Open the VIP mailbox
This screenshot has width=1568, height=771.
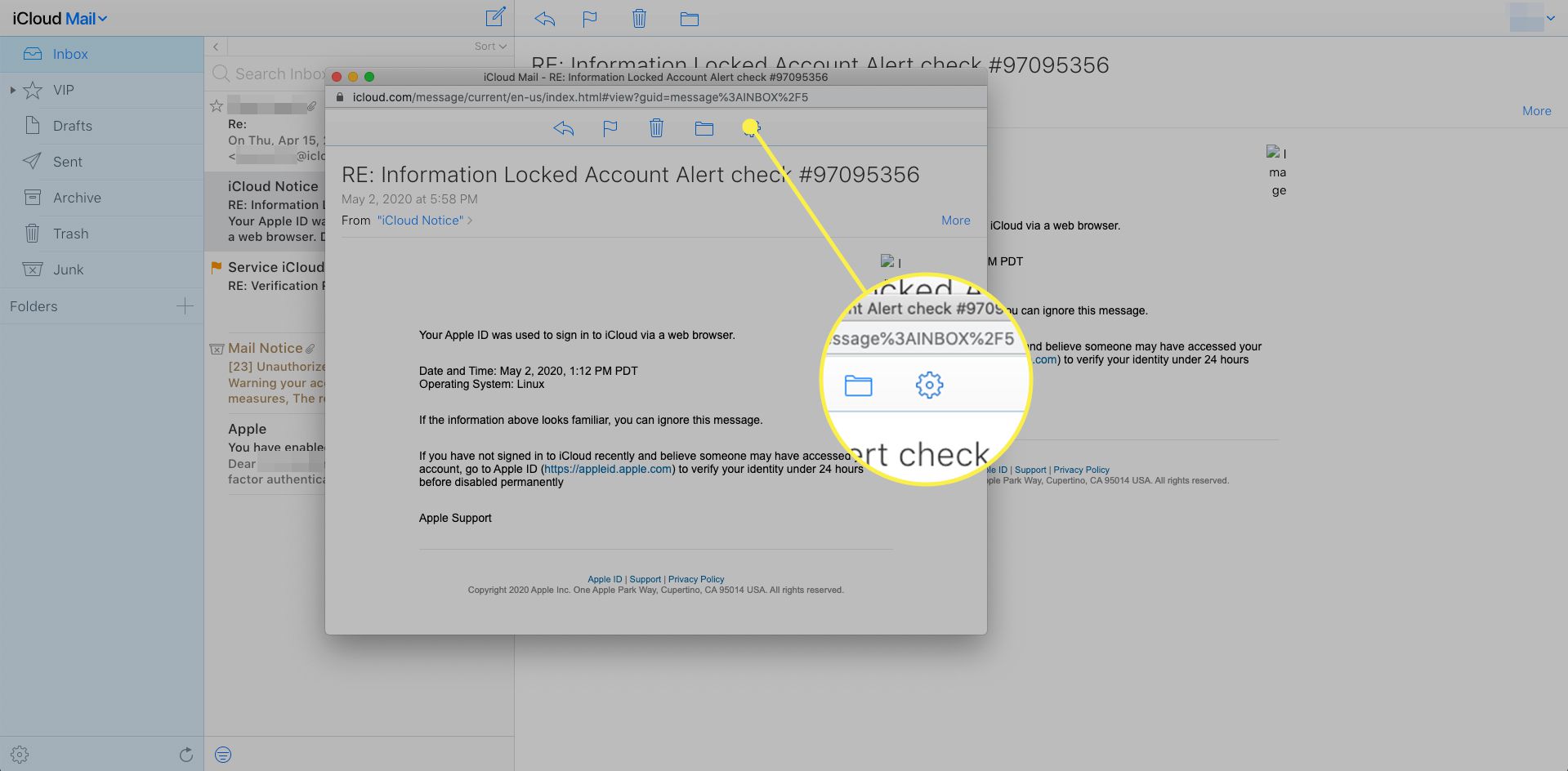click(x=101, y=90)
